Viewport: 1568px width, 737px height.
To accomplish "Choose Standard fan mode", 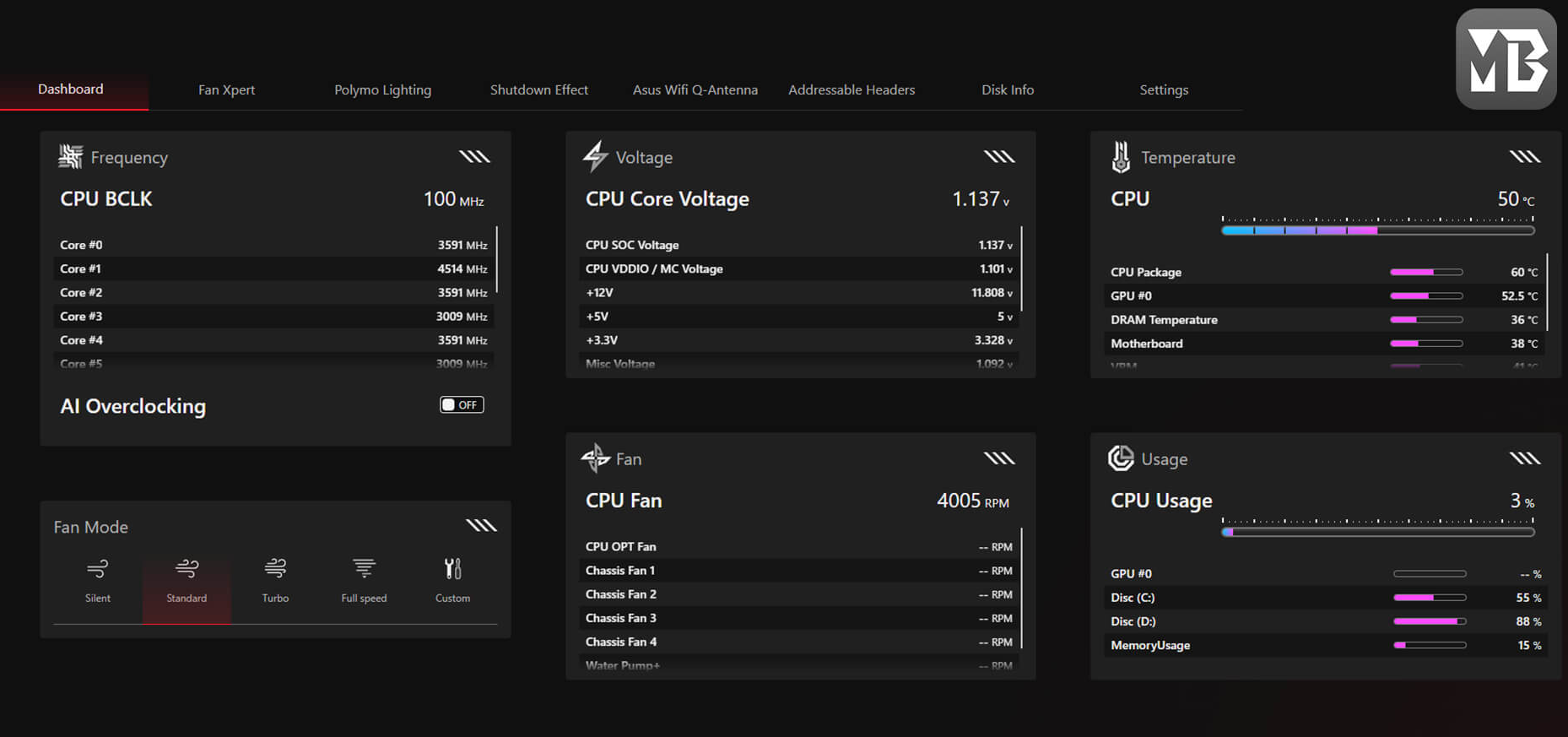I will click(187, 581).
